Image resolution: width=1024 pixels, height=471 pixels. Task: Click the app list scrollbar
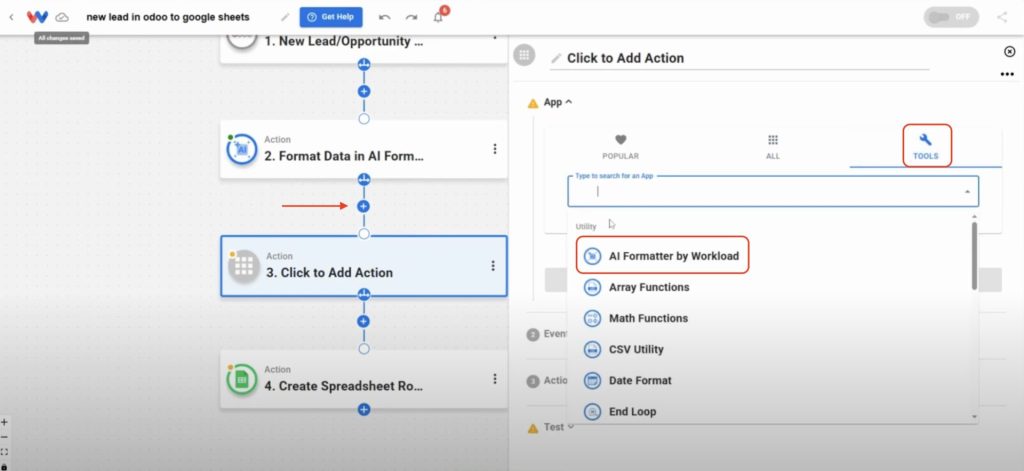tap(974, 255)
